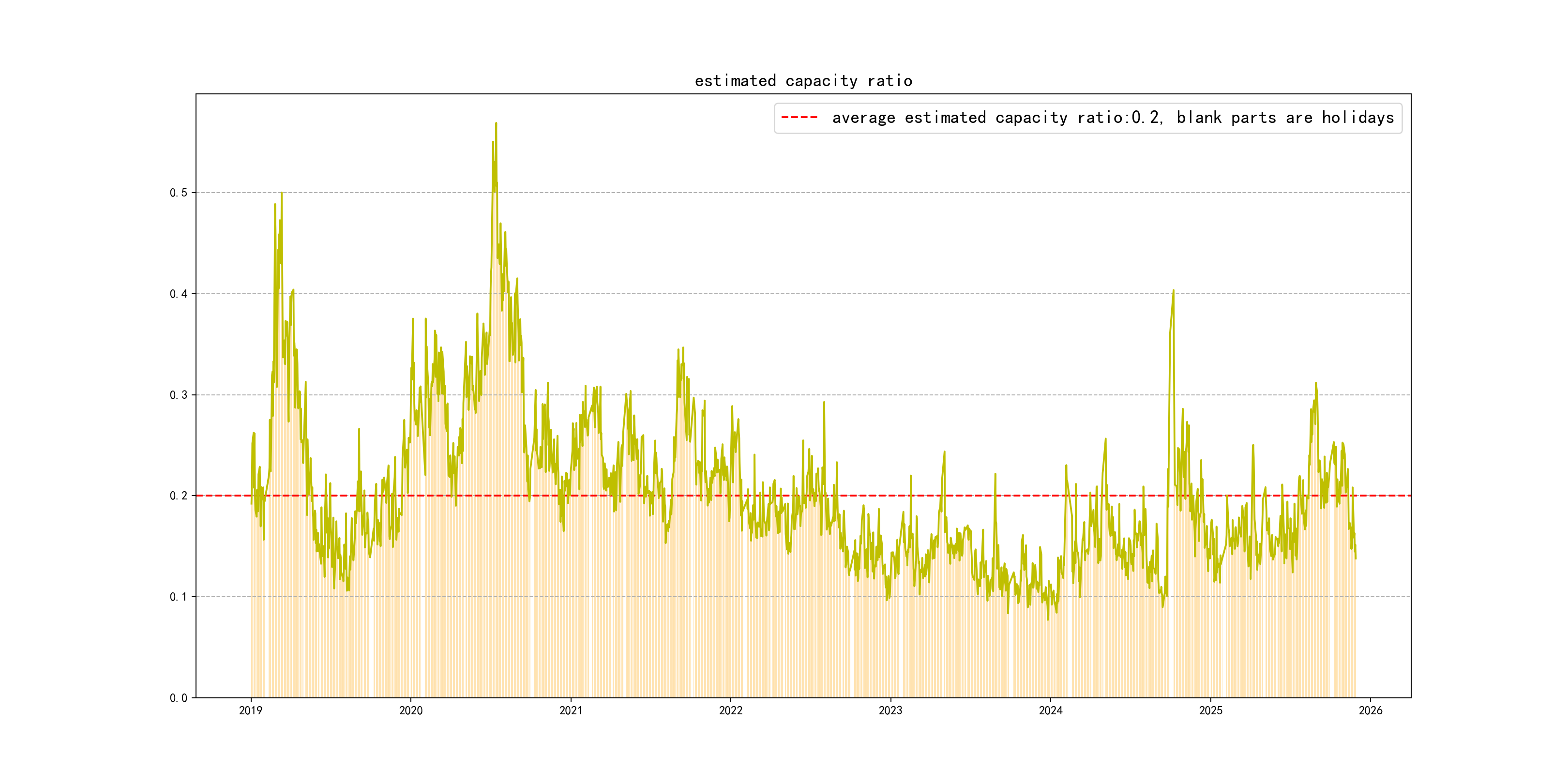Image resolution: width=1568 pixels, height=784 pixels.
Task: Click the 2019 x-axis tick label
Action: point(250,710)
